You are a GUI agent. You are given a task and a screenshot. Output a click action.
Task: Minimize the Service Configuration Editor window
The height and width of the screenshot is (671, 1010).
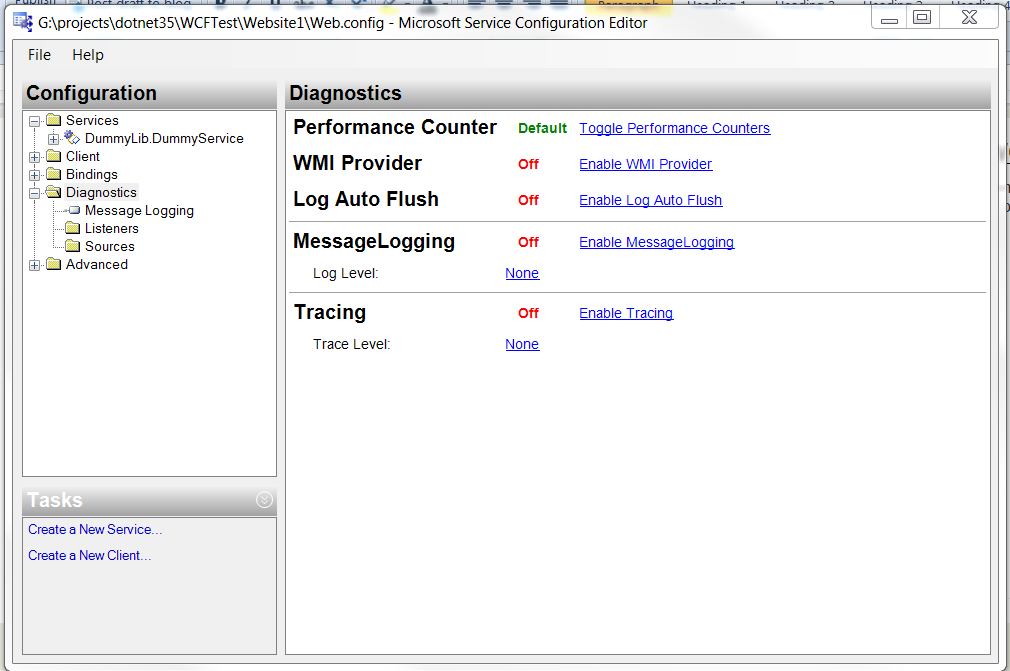pyautogui.click(x=889, y=18)
